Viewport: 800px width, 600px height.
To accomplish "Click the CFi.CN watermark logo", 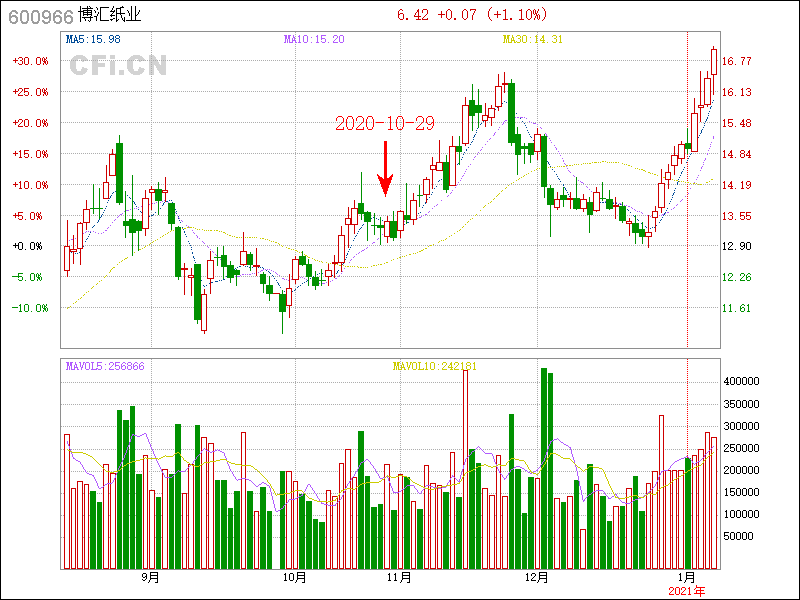I will coord(118,66).
